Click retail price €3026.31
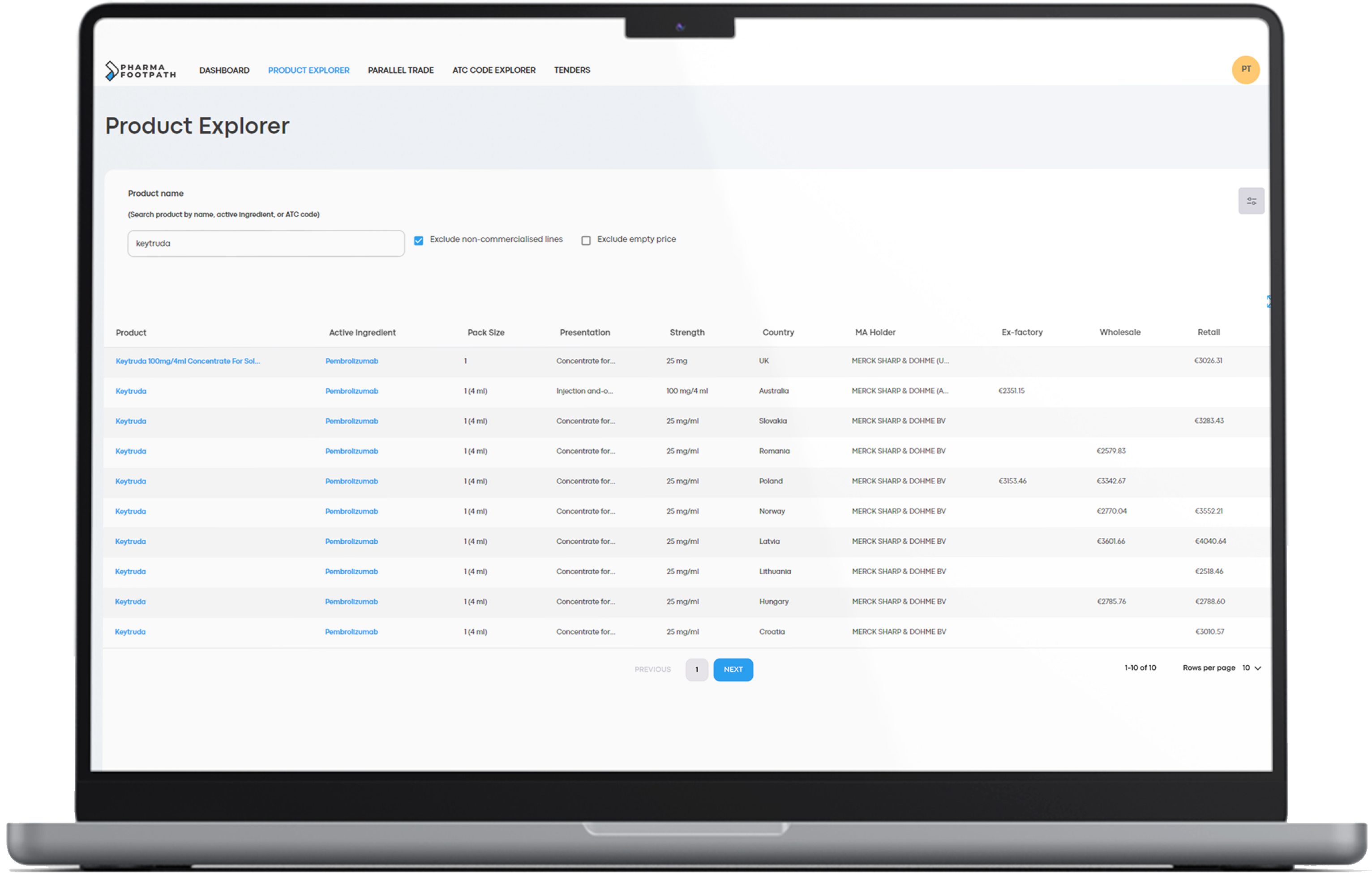Image resolution: width=1372 pixels, height=873 pixels. click(x=1209, y=361)
